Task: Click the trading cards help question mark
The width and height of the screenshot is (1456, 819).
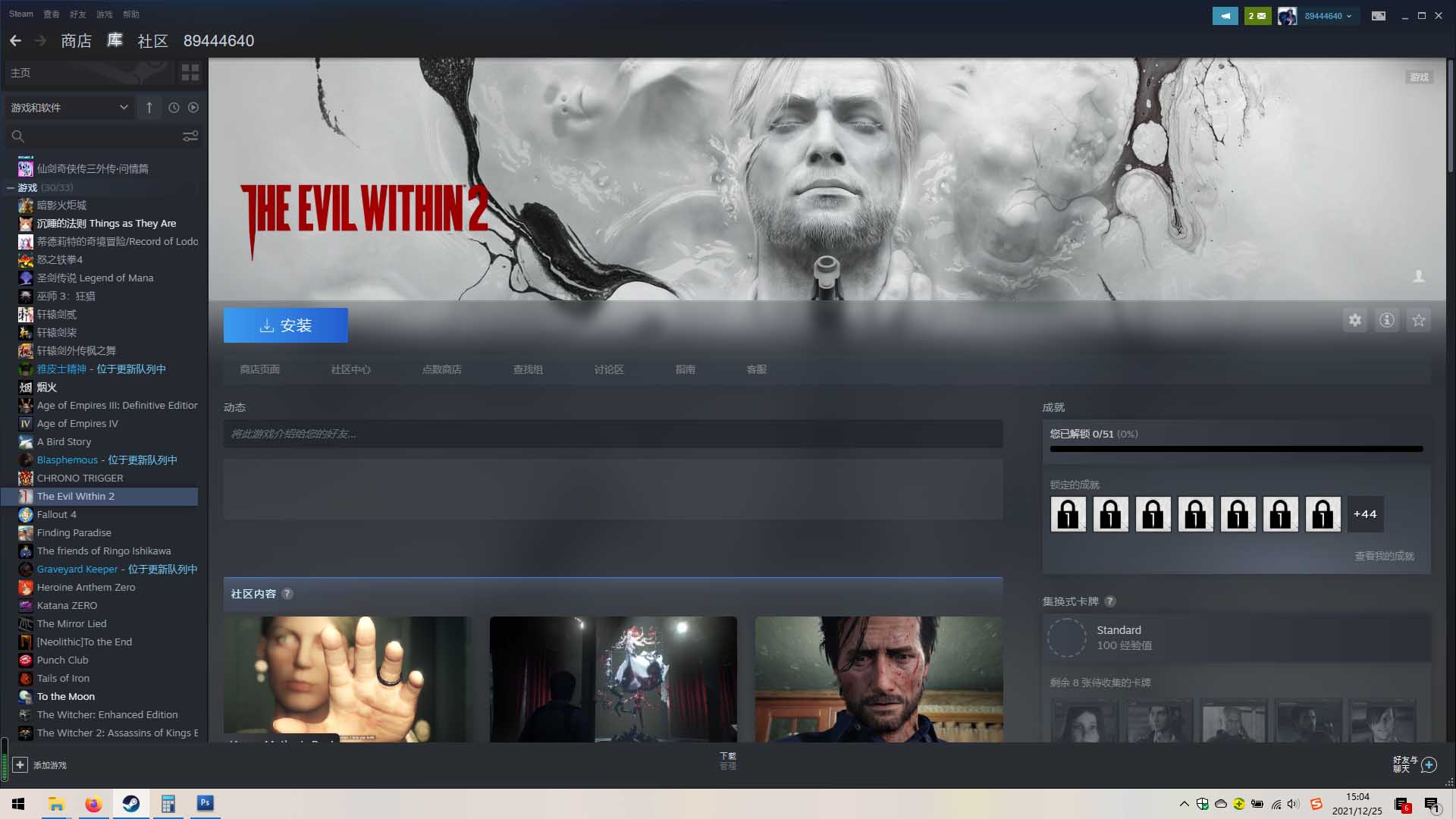Action: click(x=1110, y=601)
